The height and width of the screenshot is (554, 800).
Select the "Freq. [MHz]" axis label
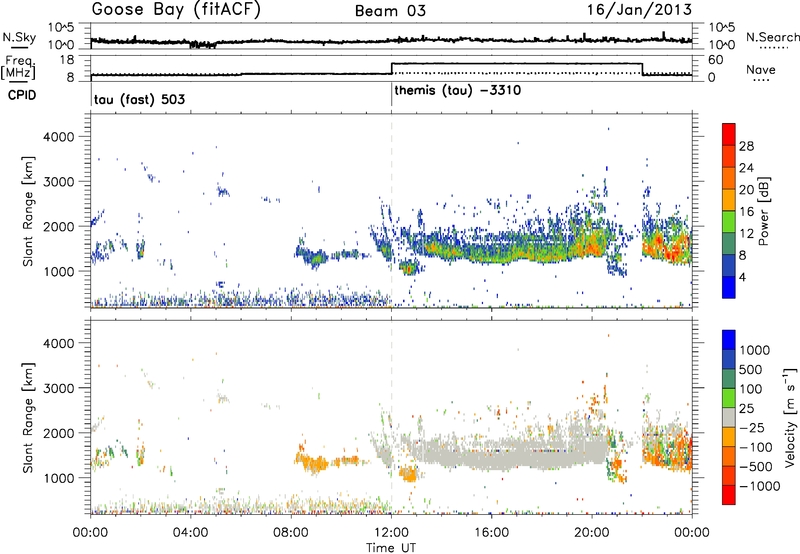18,68
